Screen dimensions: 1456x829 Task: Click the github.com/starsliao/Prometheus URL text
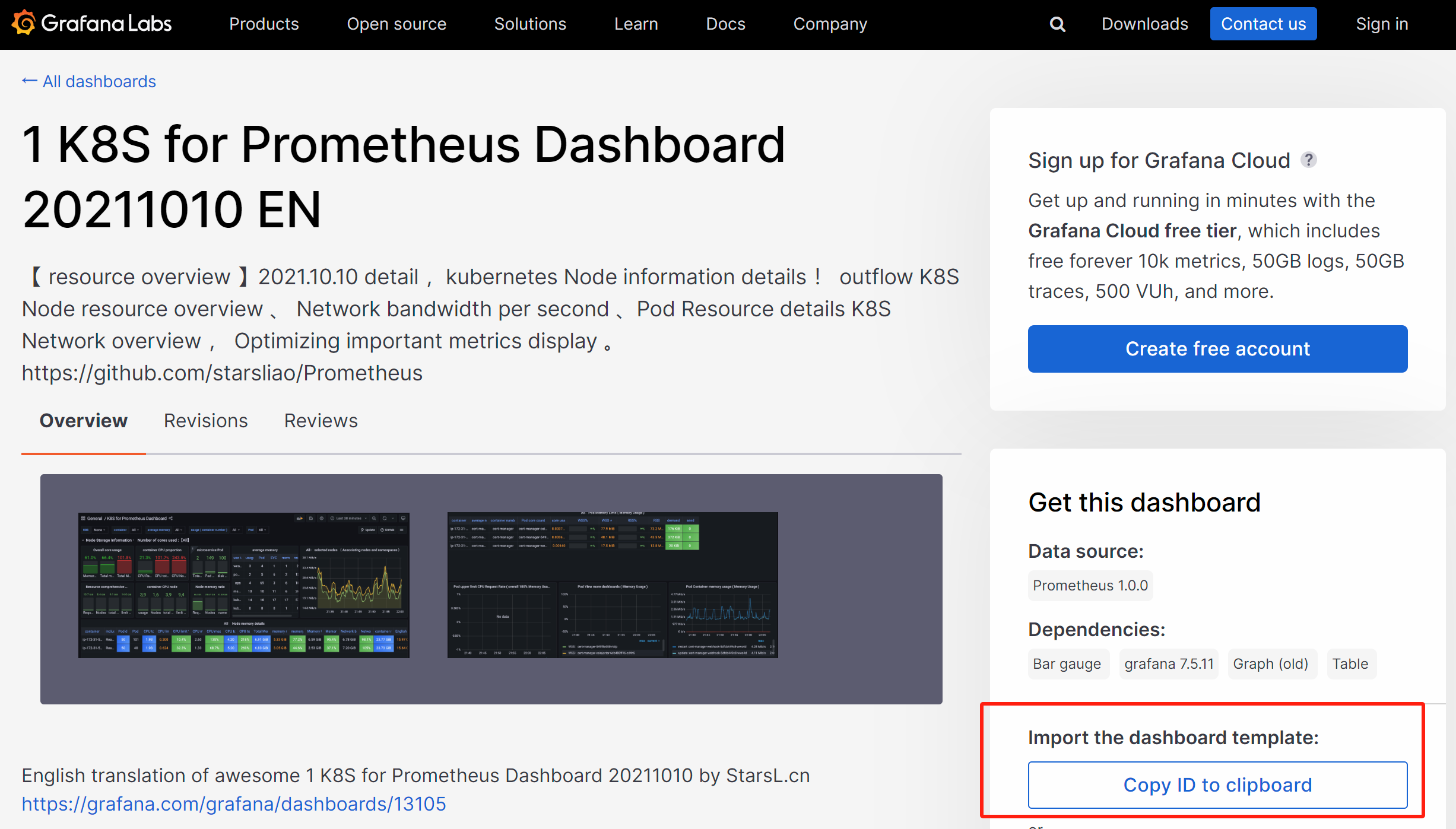click(222, 373)
